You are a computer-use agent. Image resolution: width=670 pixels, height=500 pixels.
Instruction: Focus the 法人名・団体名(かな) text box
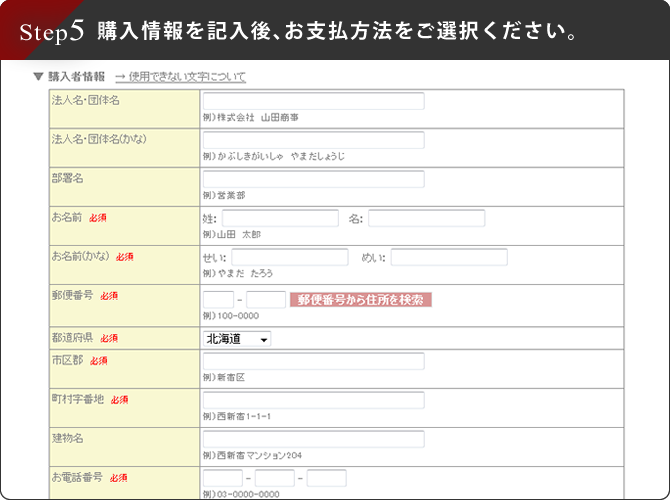313,140
